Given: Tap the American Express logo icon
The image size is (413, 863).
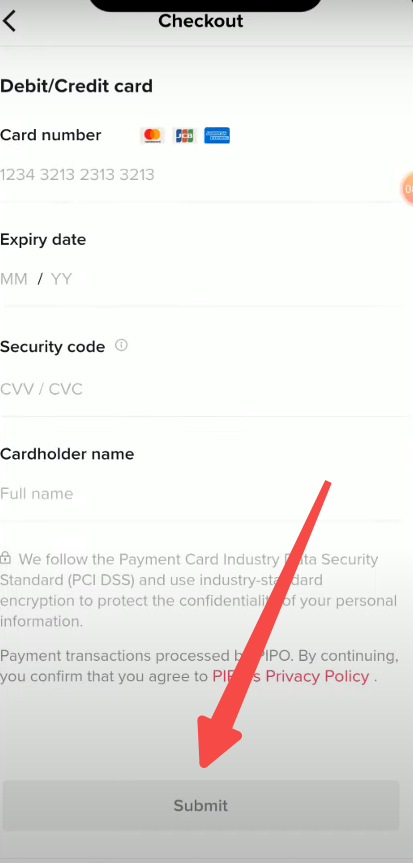Looking at the screenshot, I should pos(217,135).
